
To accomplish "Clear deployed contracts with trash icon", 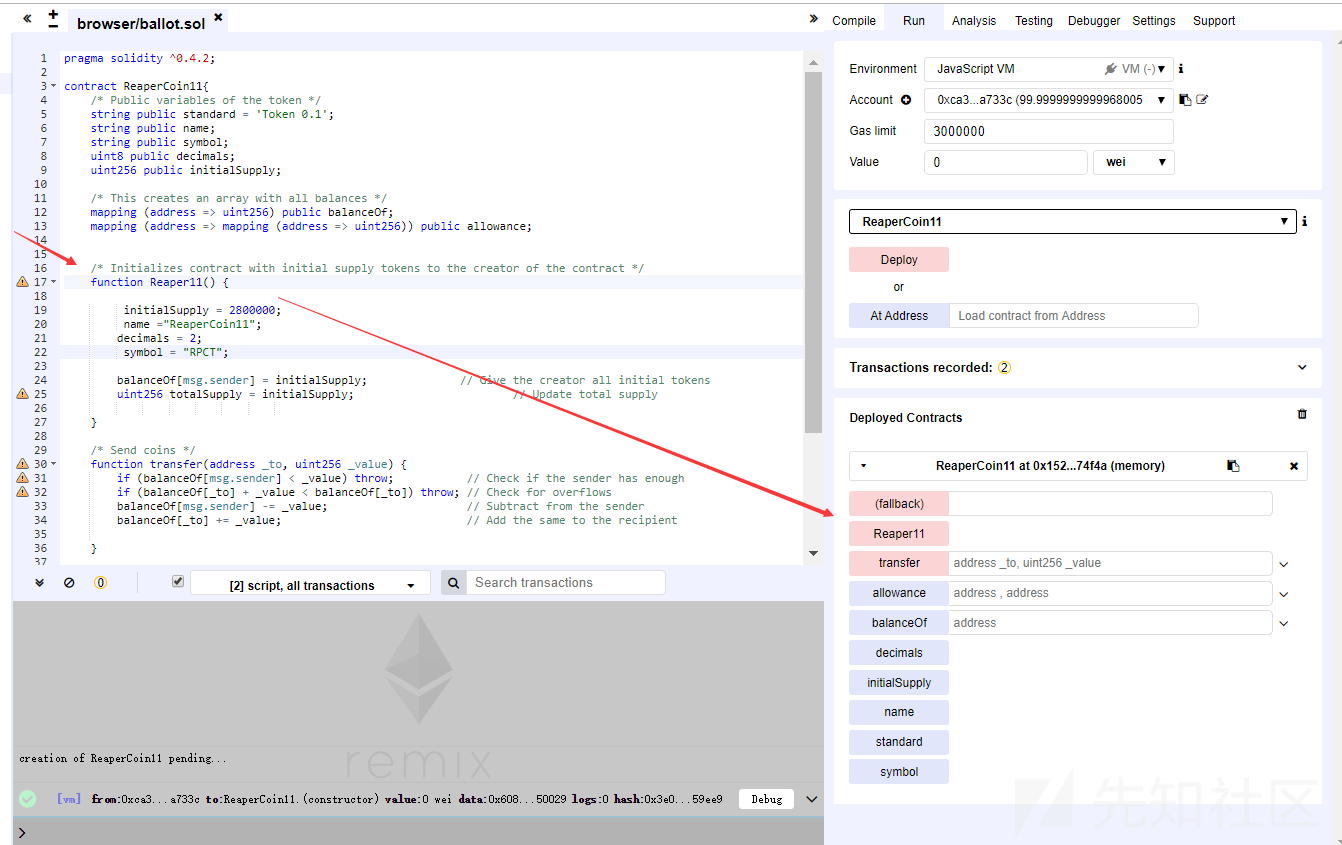I will pyautogui.click(x=1302, y=414).
